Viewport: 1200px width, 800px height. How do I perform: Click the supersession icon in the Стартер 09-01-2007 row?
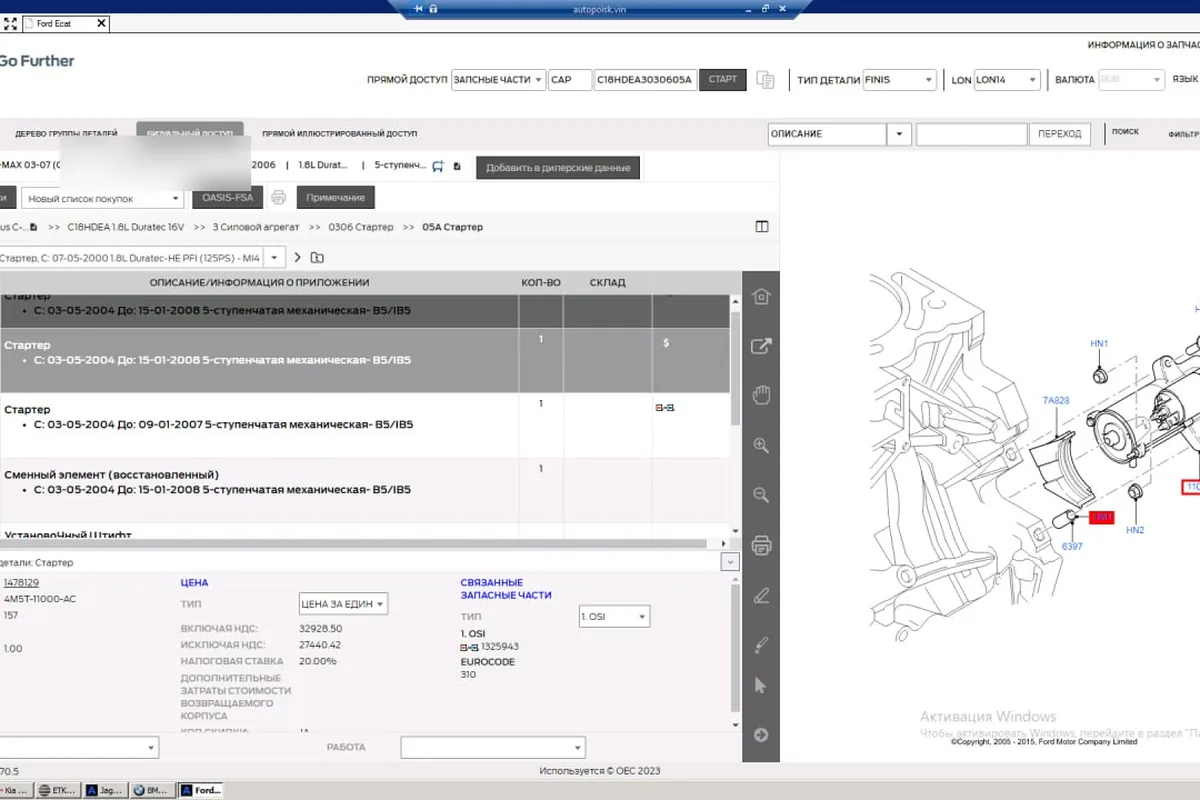point(664,408)
